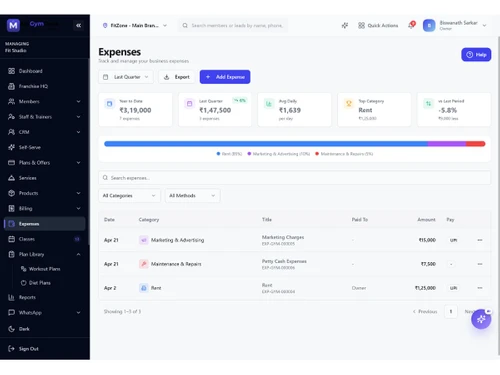Expand Billing menu

45,208
